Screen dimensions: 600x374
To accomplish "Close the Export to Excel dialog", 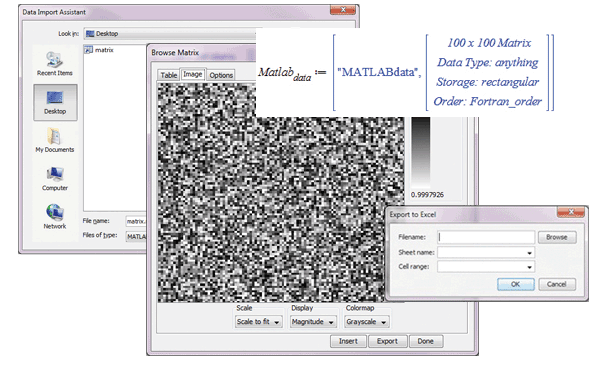I will (571, 212).
